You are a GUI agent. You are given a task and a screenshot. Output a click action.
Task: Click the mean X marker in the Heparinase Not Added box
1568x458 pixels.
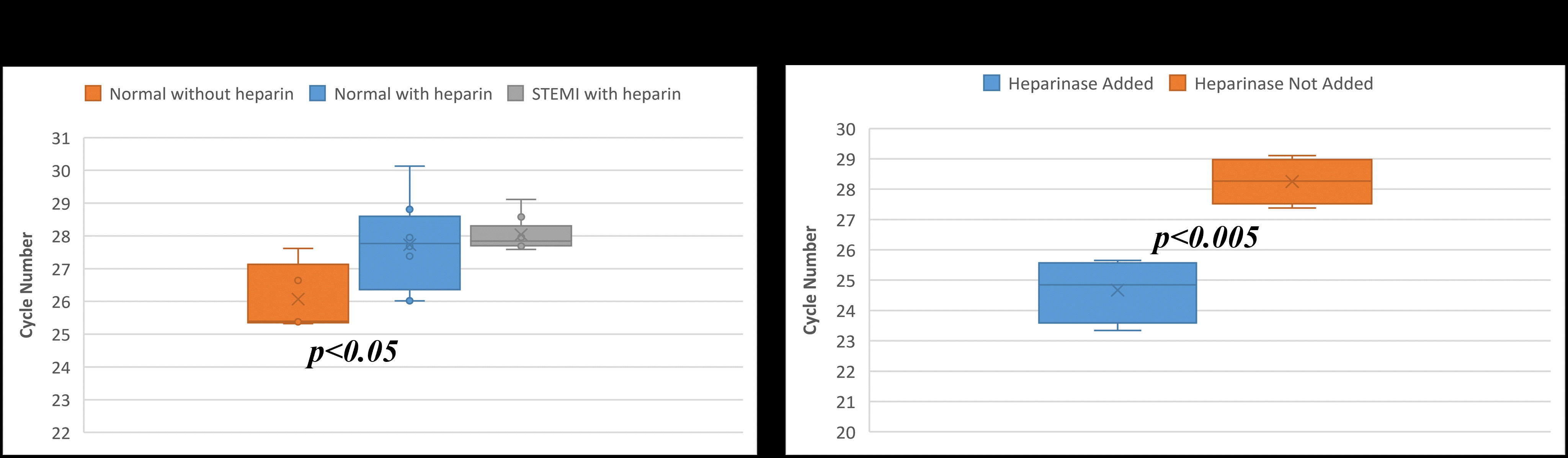[1292, 182]
